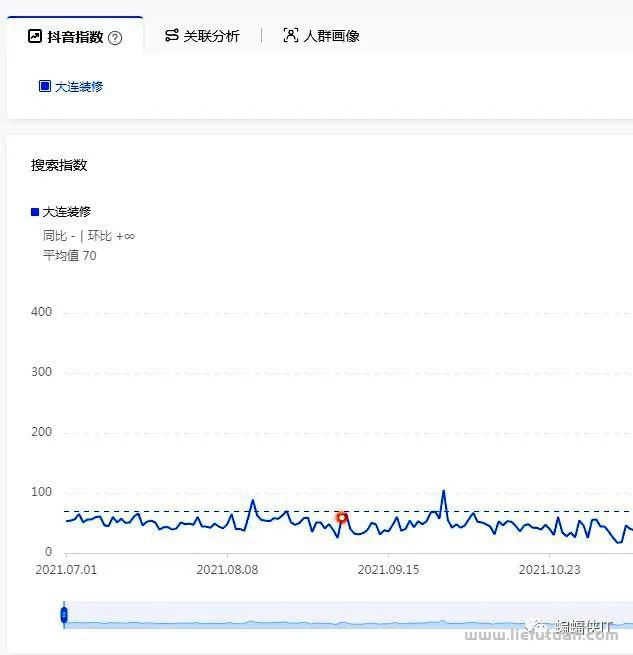
Task: Click the 400 y-axis label
Action: pyautogui.click(x=41, y=312)
